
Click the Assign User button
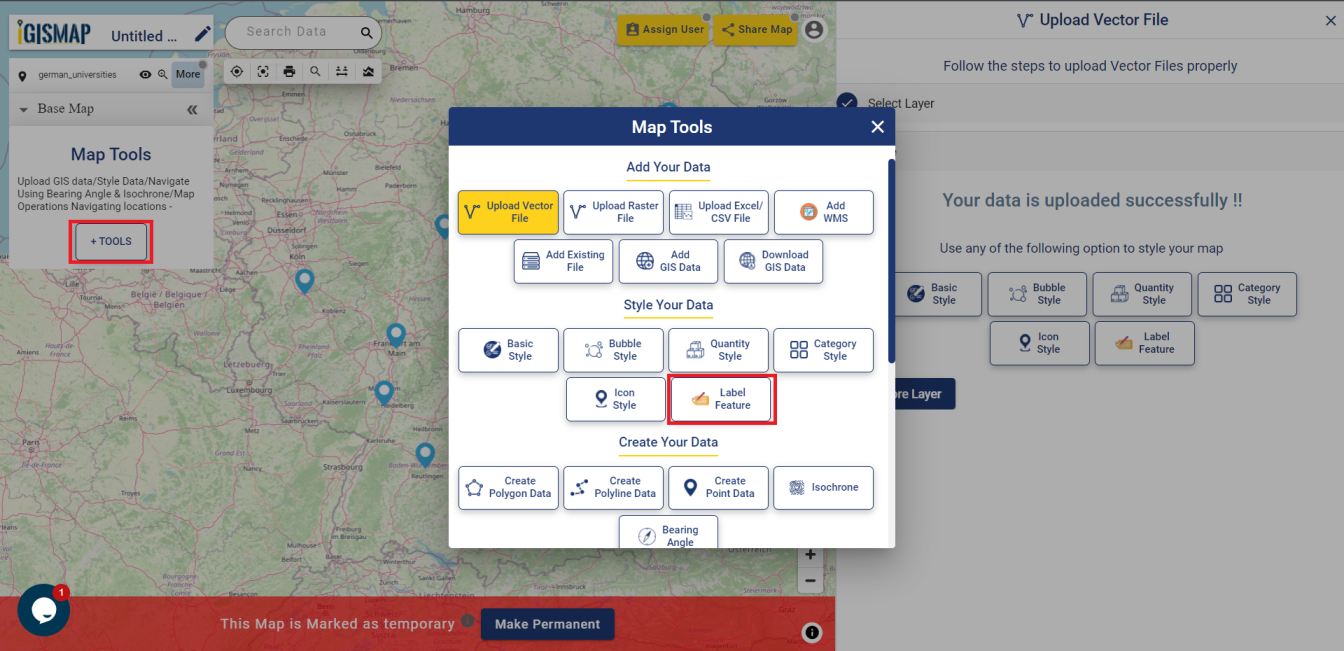coord(664,30)
